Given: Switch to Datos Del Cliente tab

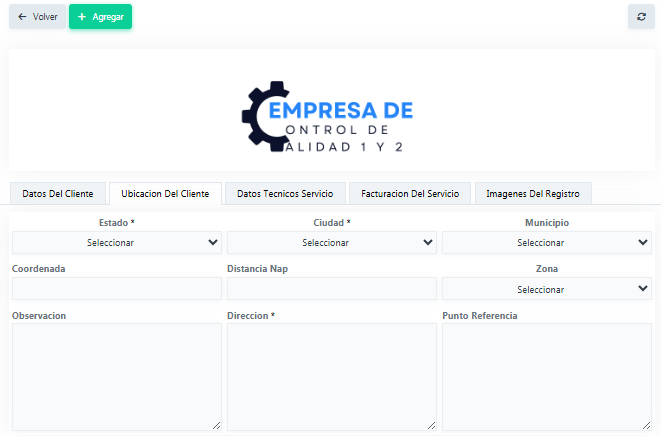Looking at the screenshot, I should [58, 193].
